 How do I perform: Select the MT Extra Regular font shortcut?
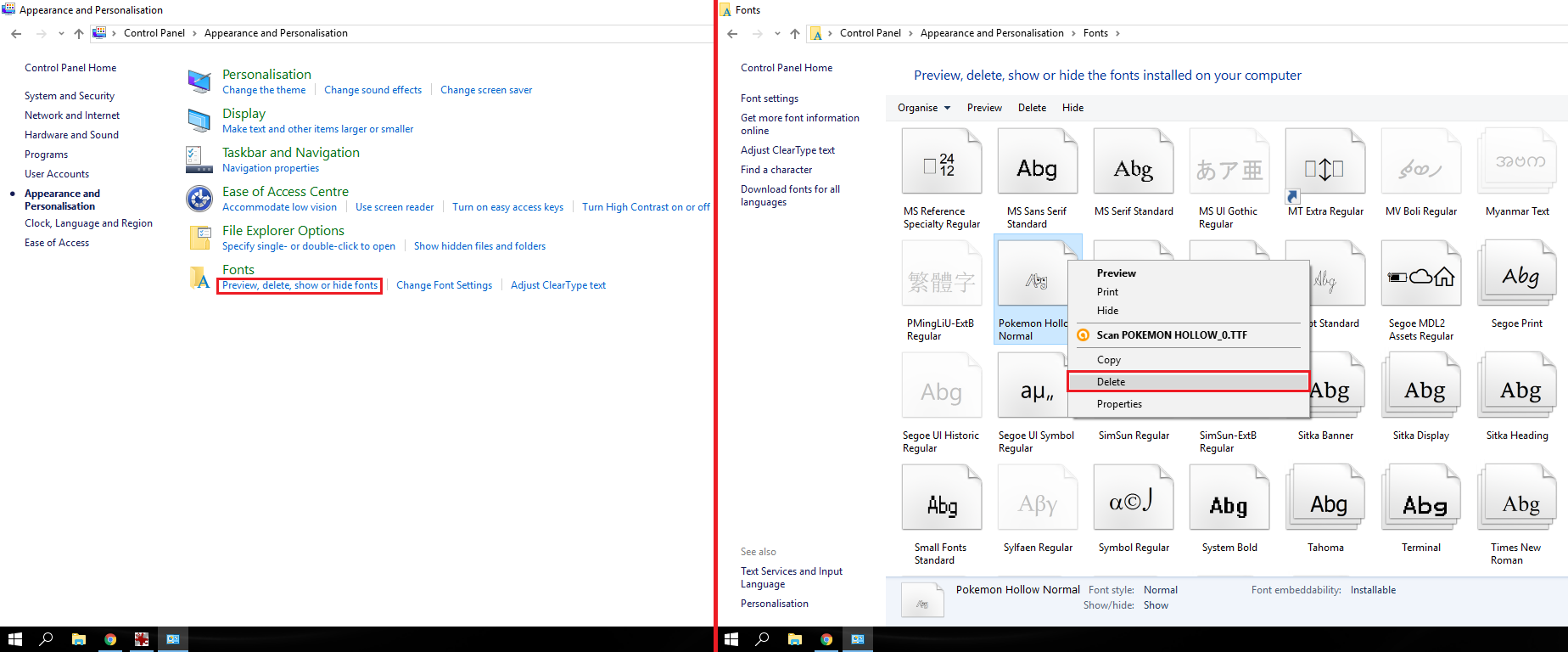coord(1325,165)
